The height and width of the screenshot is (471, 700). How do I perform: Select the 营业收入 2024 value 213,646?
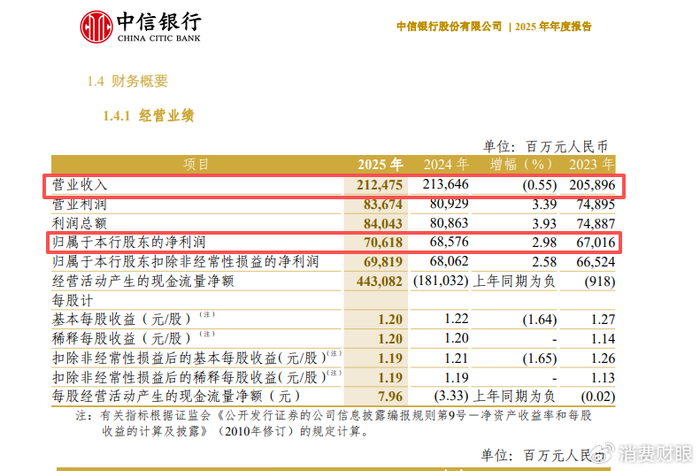pyautogui.click(x=446, y=184)
